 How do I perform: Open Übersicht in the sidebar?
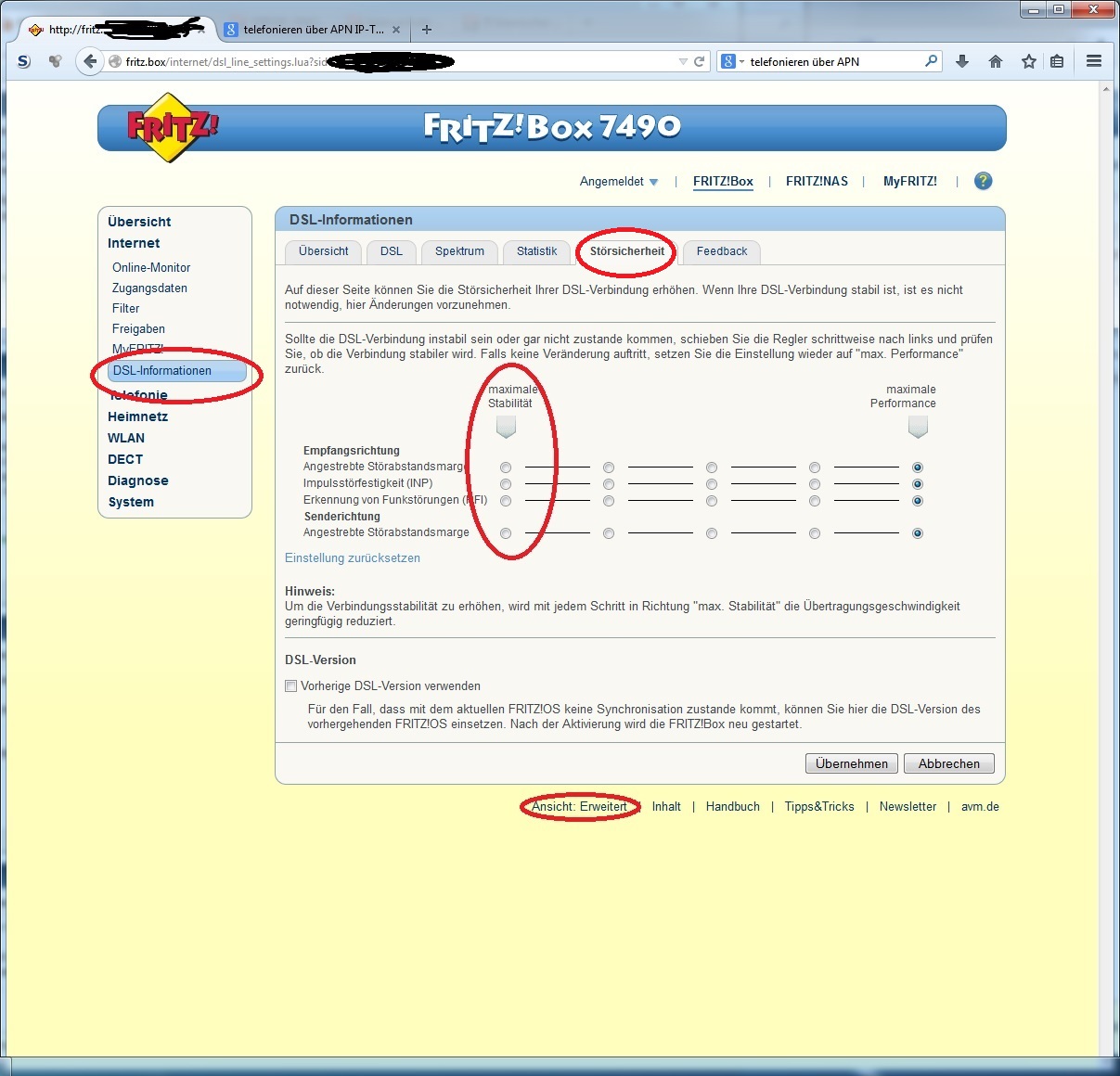(139, 222)
